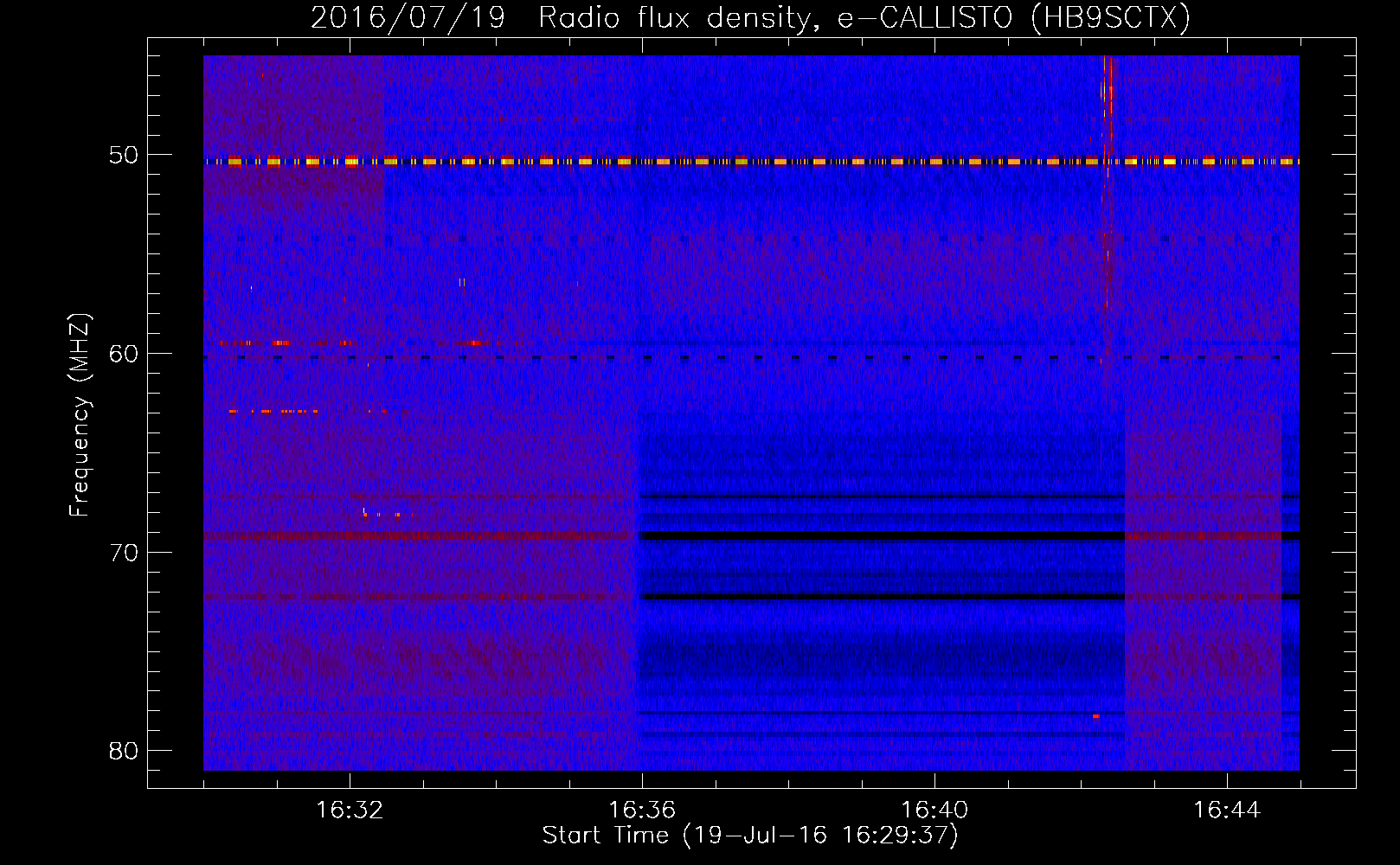Click the bright yellow interference line at 50 MHz
Image resolution: width=1400 pixels, height=865 pixels.
click(x=751, y=161)
